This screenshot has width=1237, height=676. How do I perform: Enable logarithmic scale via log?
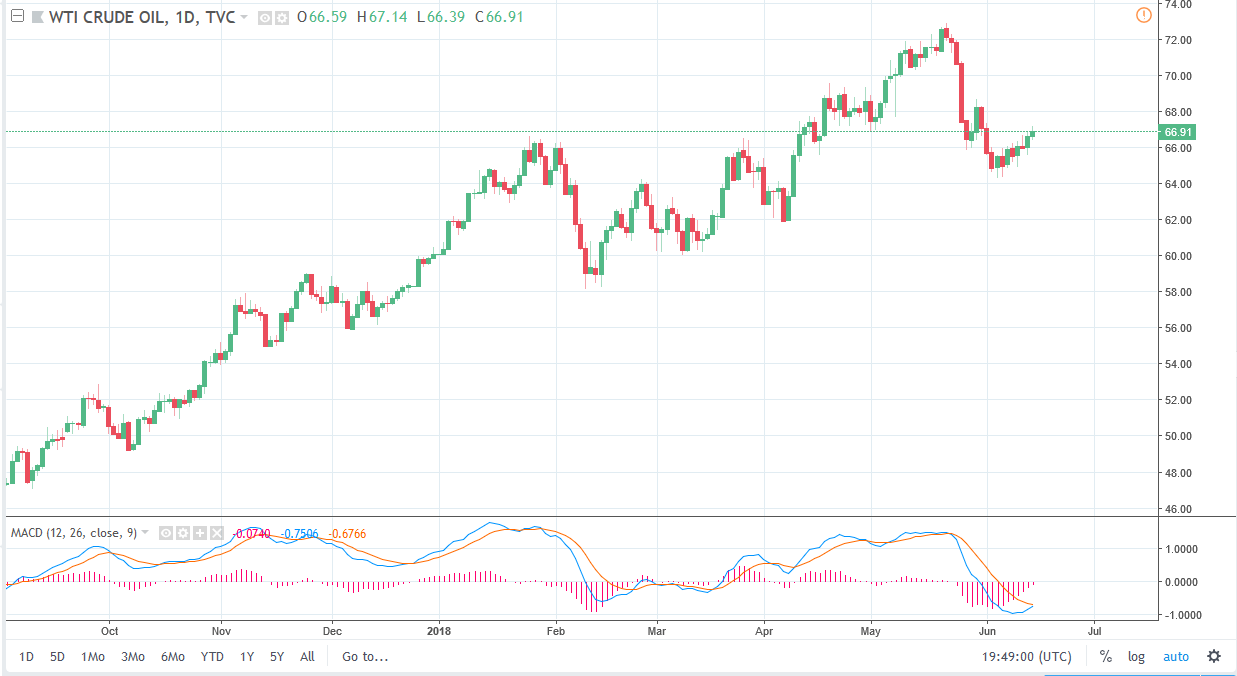point(1136,657)
